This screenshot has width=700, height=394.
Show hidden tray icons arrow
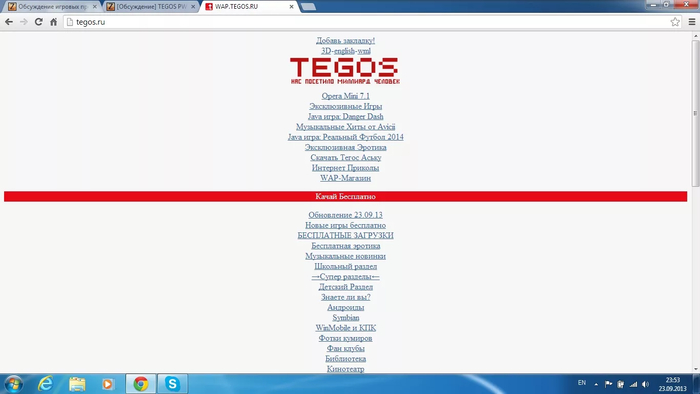click(596, 384)
